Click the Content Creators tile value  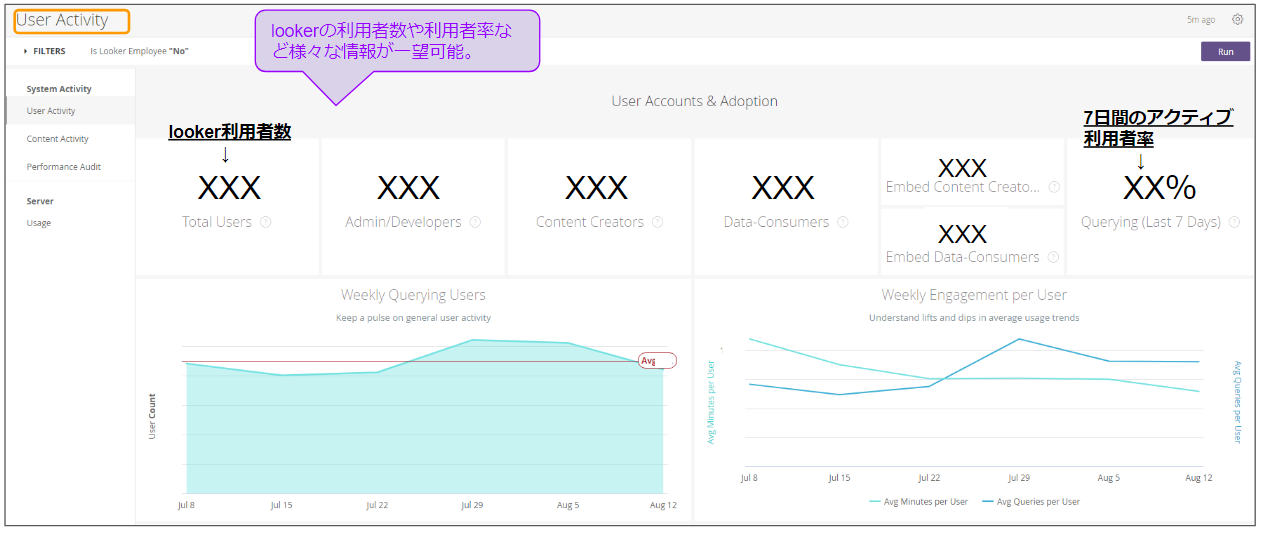point(597,188)
